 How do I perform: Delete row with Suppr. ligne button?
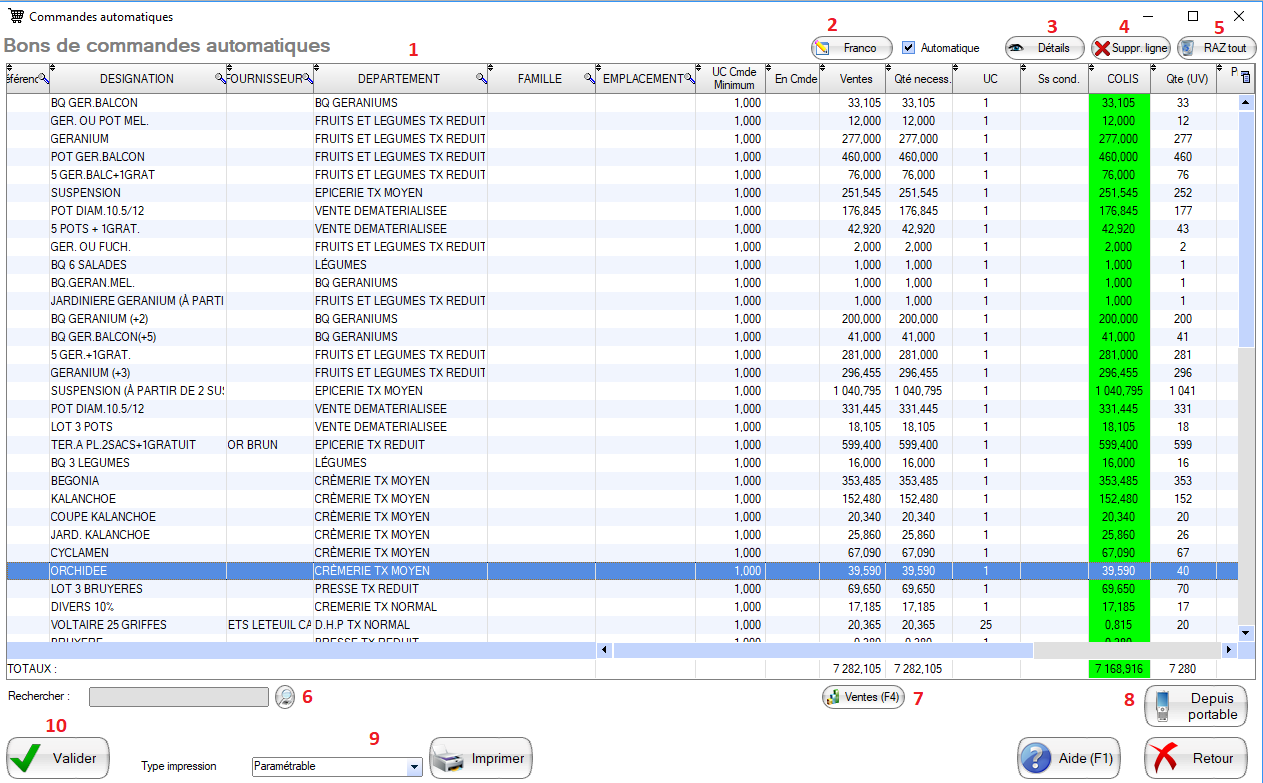1129,47
